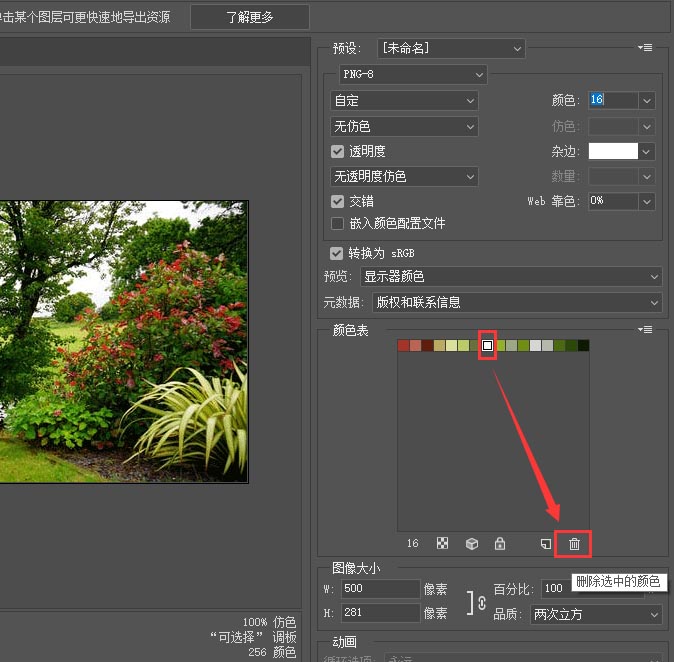
Task: Open the 无仿色 dither method dropdown
Action: (x=404, y=126)
